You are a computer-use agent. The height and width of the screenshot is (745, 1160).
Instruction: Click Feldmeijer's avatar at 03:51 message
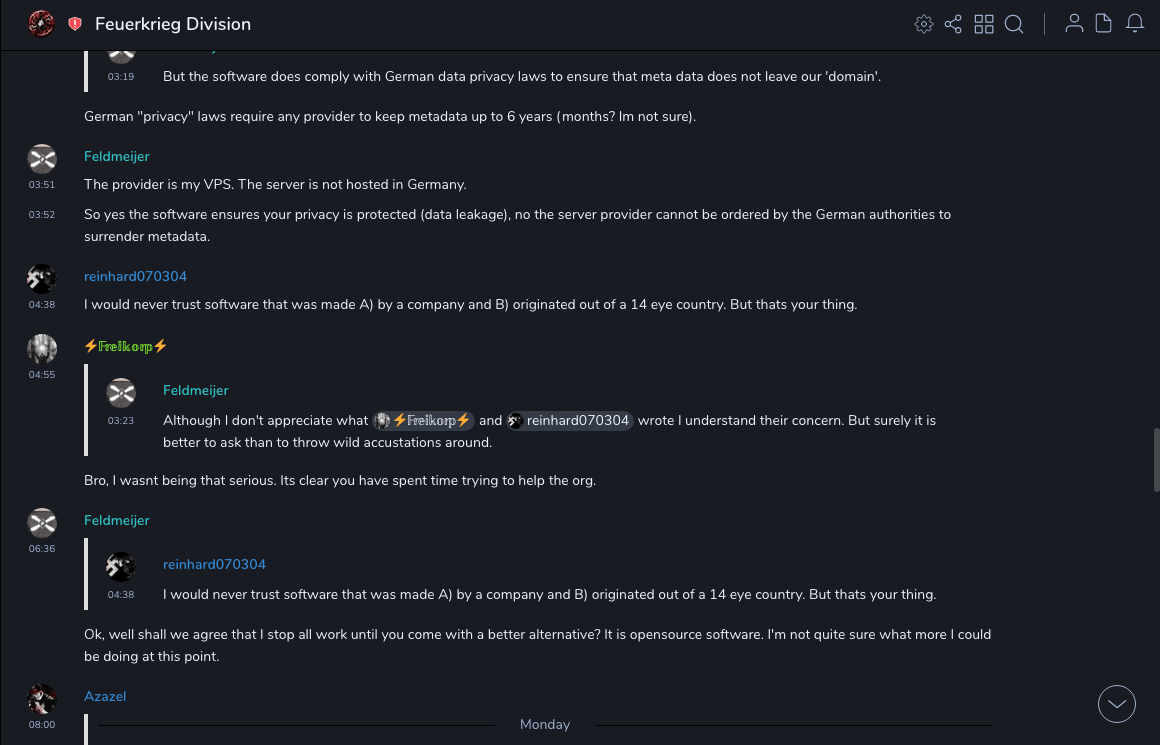[42, 158]
